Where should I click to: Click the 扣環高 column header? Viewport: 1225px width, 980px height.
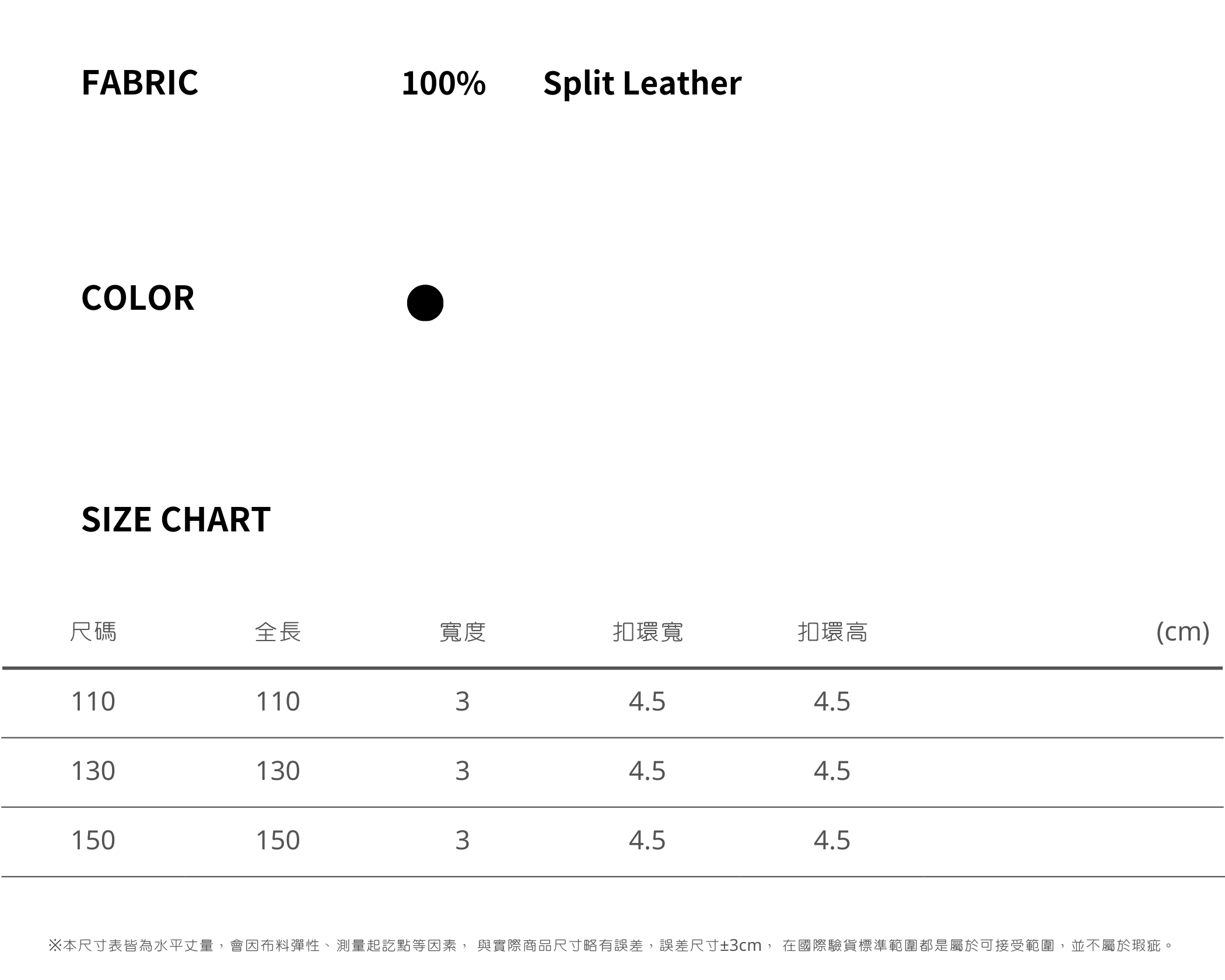pos(832,632)
